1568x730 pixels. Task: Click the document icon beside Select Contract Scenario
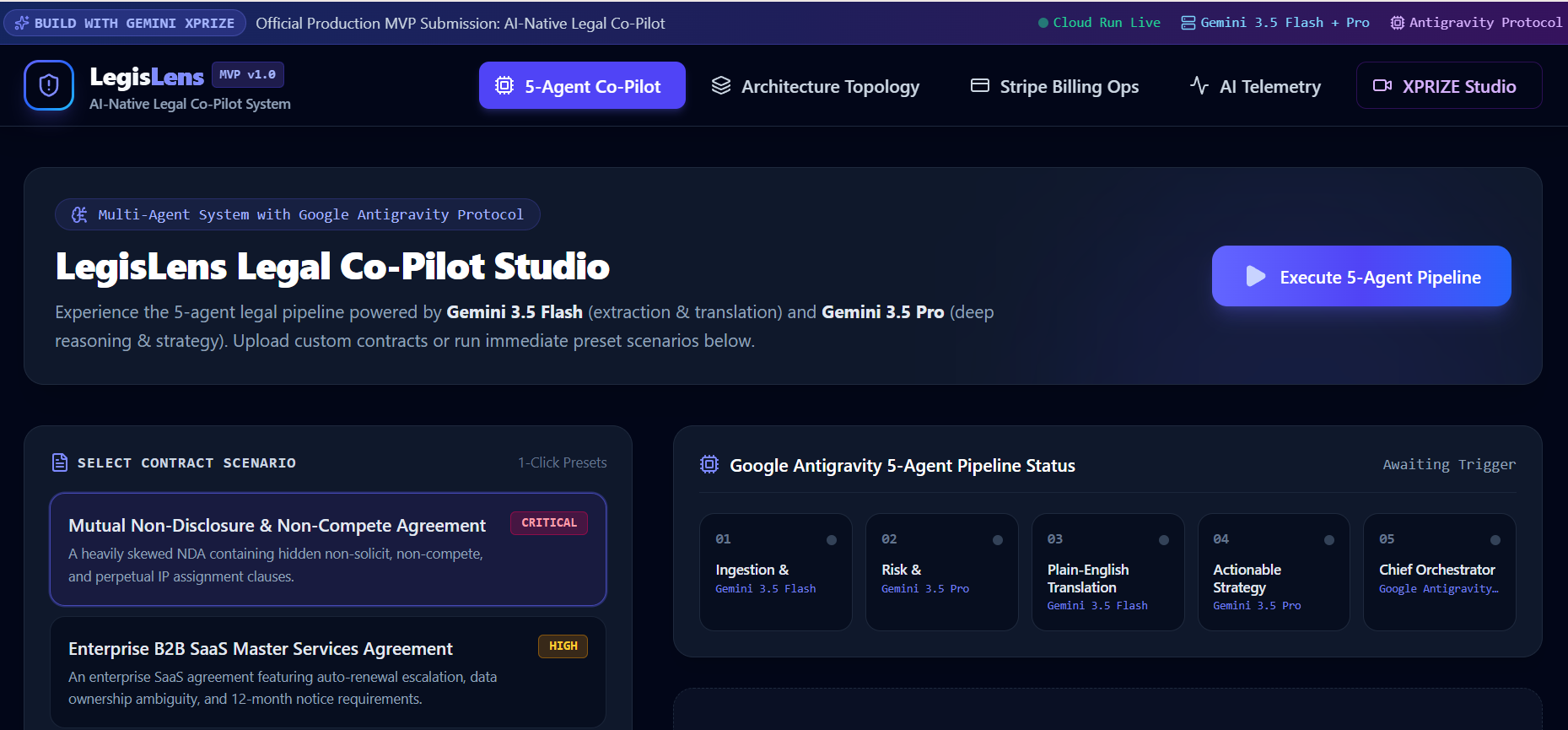pos(60,462)
